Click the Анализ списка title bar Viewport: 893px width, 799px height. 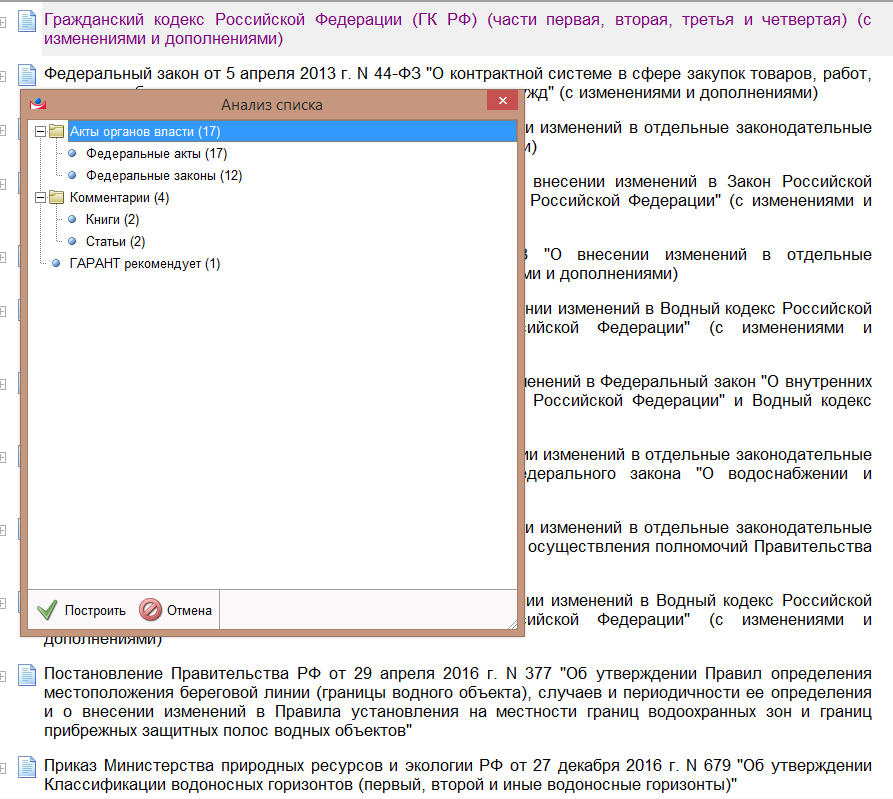click(272, 105)
